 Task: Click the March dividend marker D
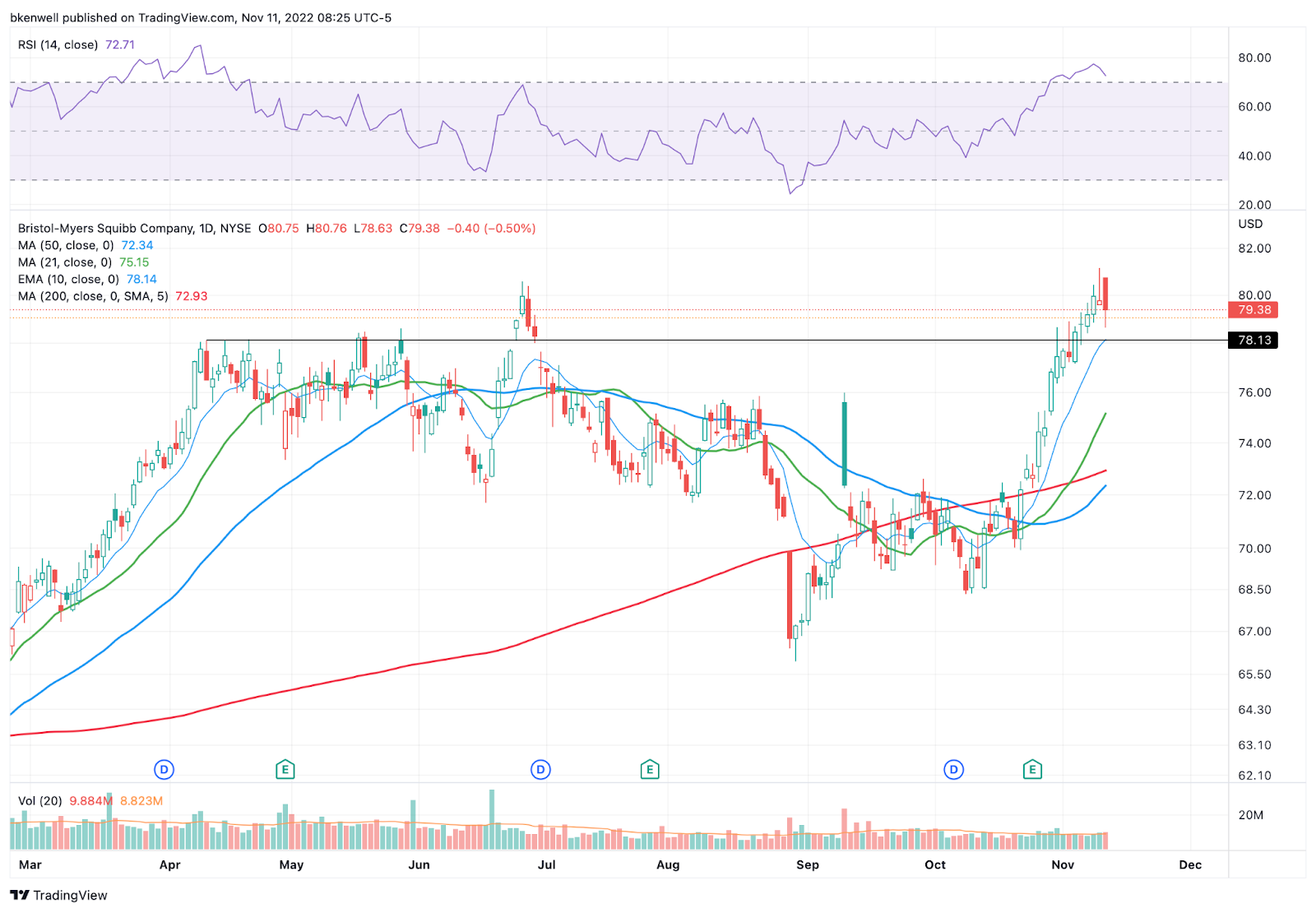click(x=164, y=770)
